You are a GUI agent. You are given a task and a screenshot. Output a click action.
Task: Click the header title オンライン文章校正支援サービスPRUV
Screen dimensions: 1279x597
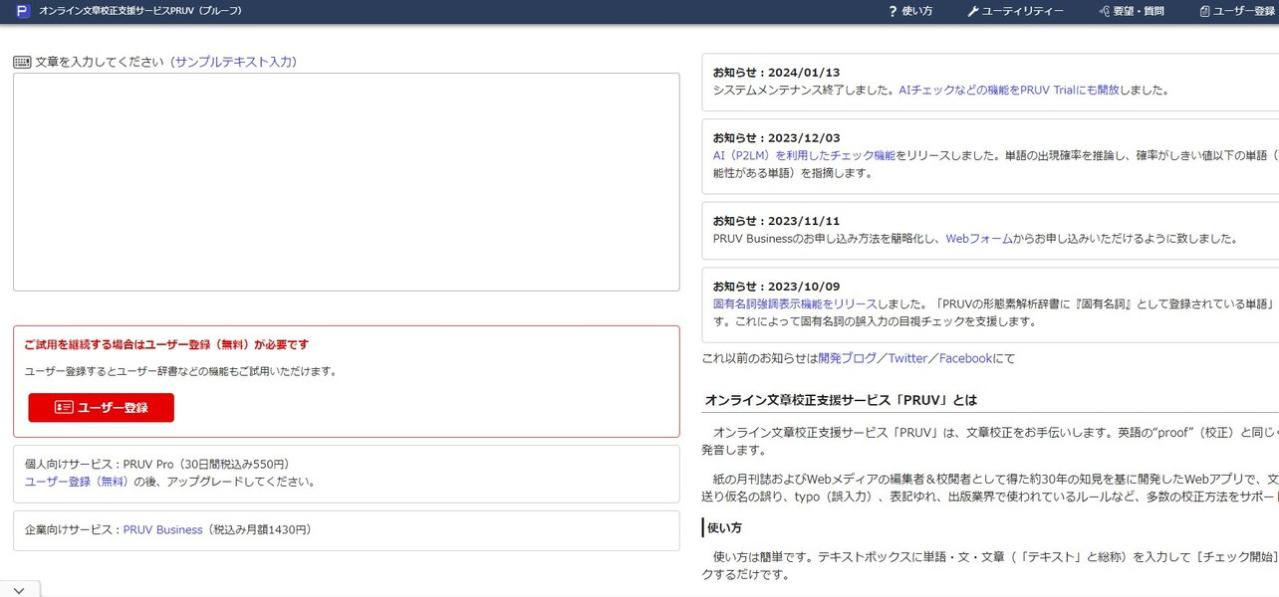coord(140,11)
